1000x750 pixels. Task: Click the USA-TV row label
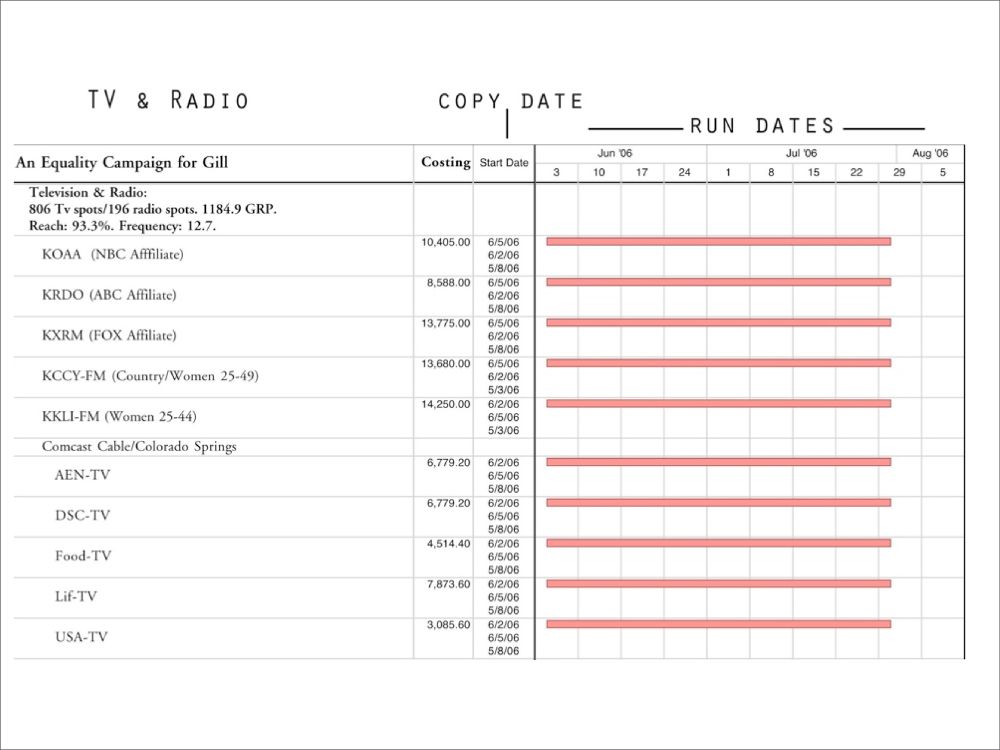[x=81, y=637]
